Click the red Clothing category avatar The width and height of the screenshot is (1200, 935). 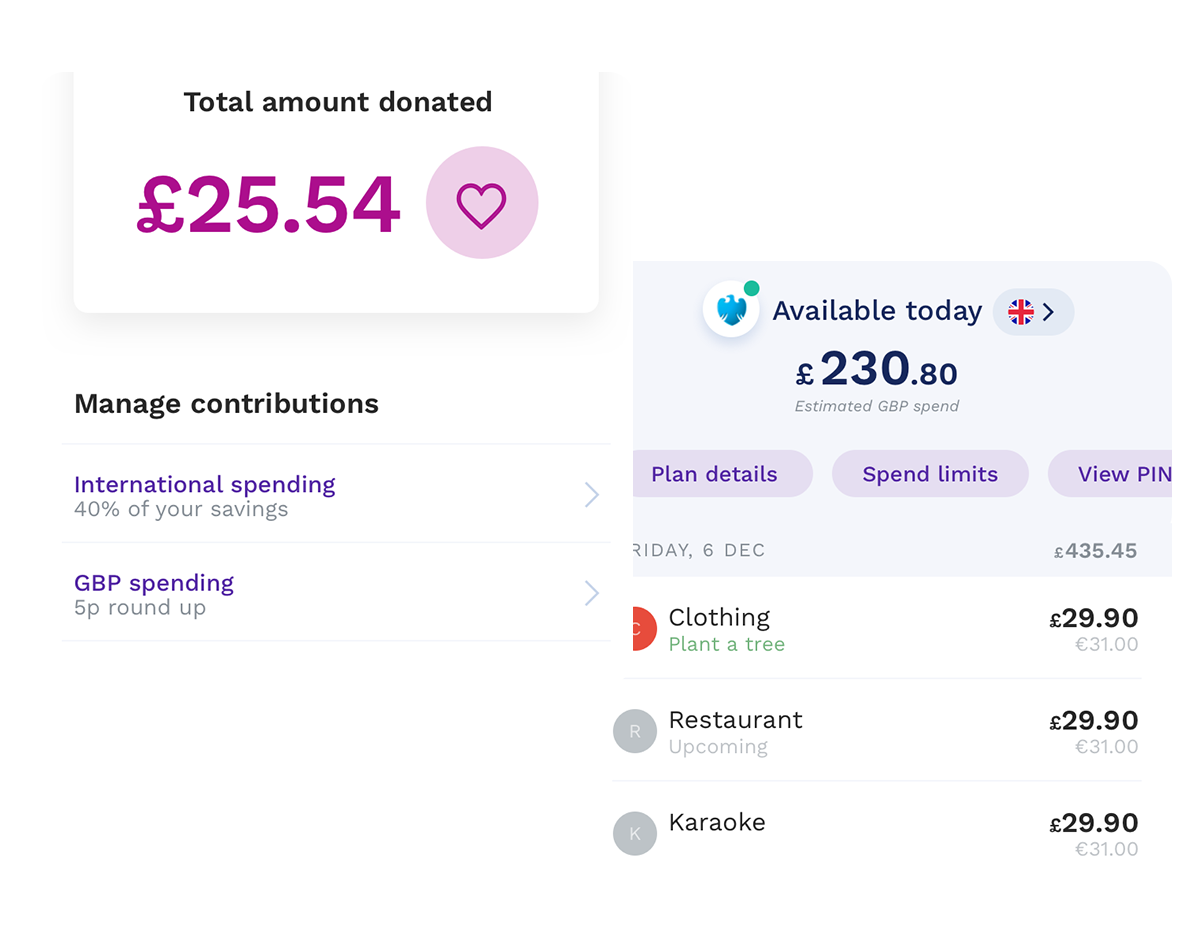pyautogui.click(x=645, y=629)
